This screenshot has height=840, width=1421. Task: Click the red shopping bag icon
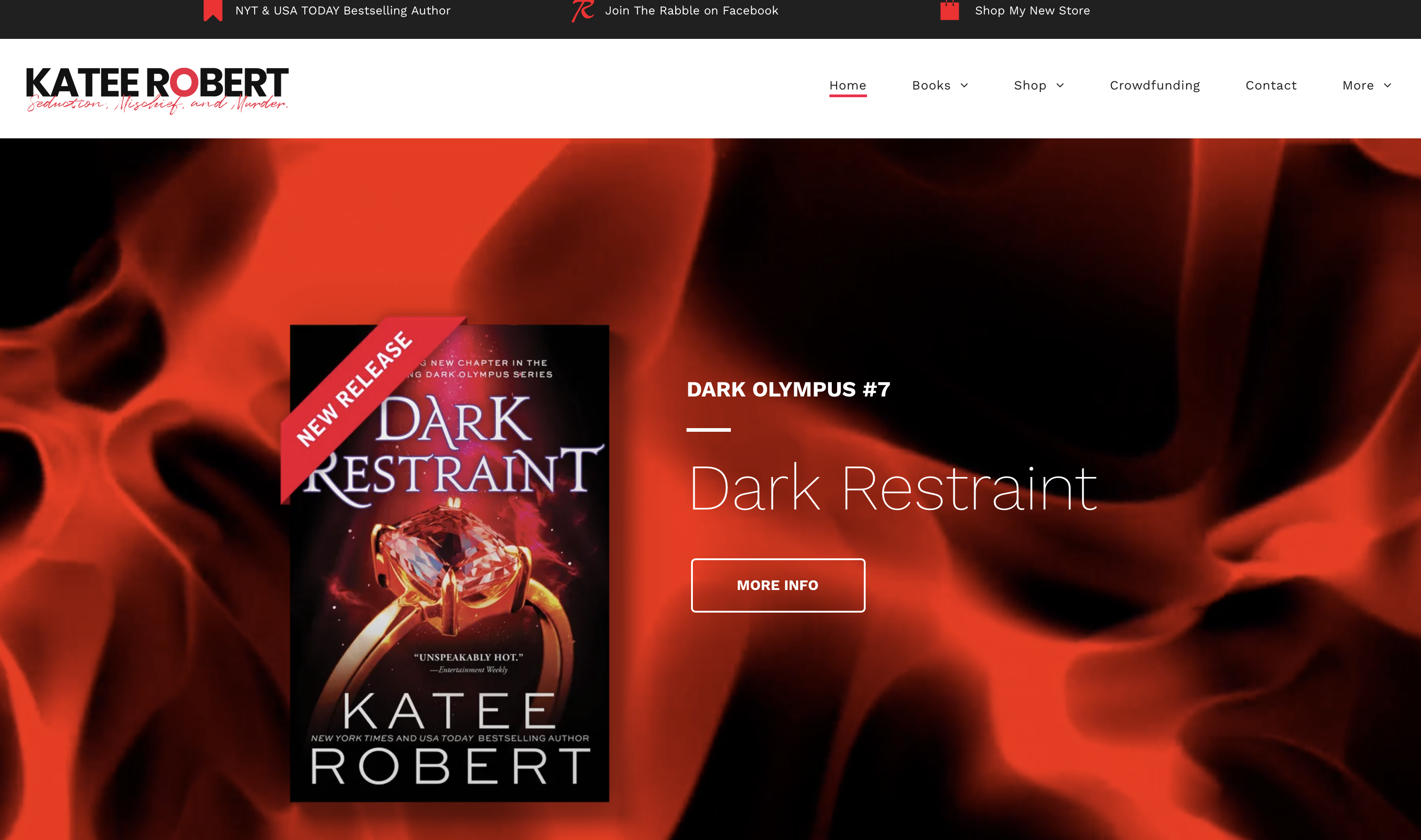[949, 10]
